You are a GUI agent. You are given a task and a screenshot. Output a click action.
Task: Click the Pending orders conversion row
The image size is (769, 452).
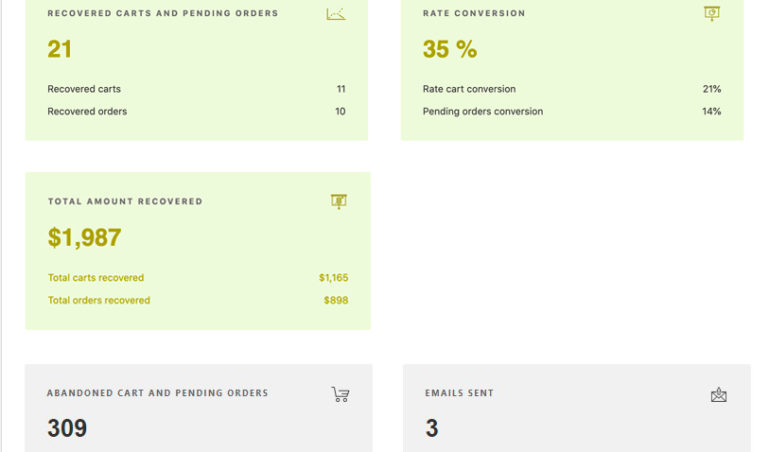(x=572, y=111)
